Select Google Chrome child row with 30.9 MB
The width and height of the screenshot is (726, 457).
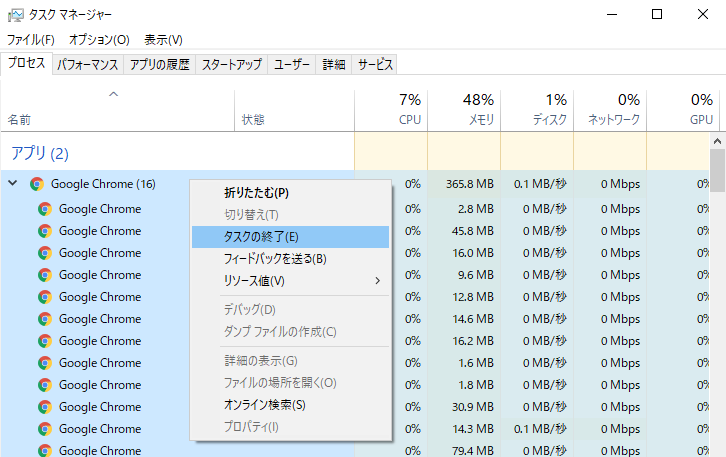[100, 407]
